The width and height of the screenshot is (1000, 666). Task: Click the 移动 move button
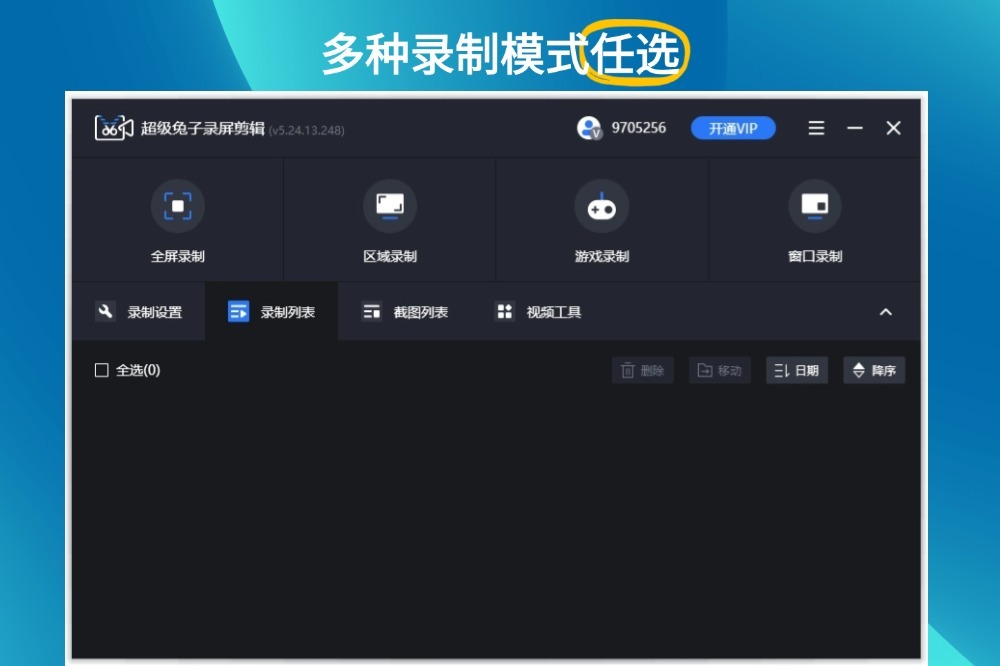[x=719, y=370]
